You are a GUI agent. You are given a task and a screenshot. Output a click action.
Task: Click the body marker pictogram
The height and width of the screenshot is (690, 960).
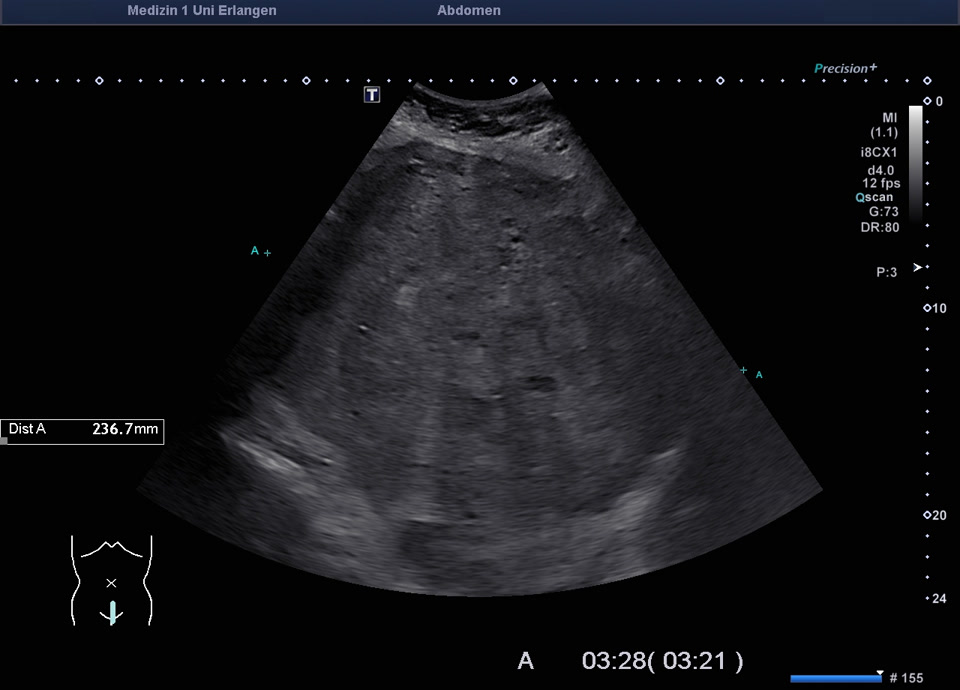tap(111, 580)
